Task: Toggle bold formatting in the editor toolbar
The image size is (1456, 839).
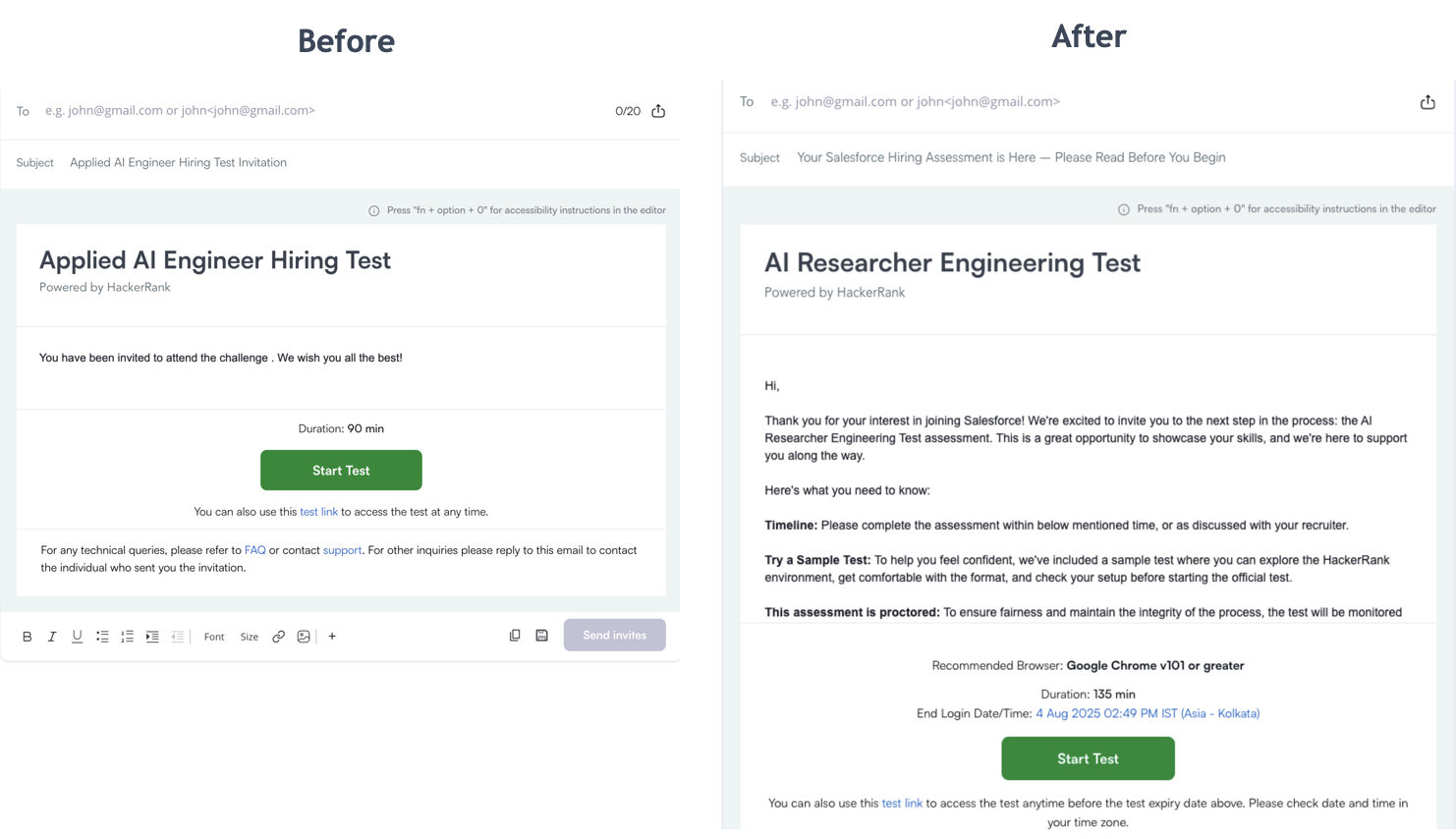Action: (28, 637)
